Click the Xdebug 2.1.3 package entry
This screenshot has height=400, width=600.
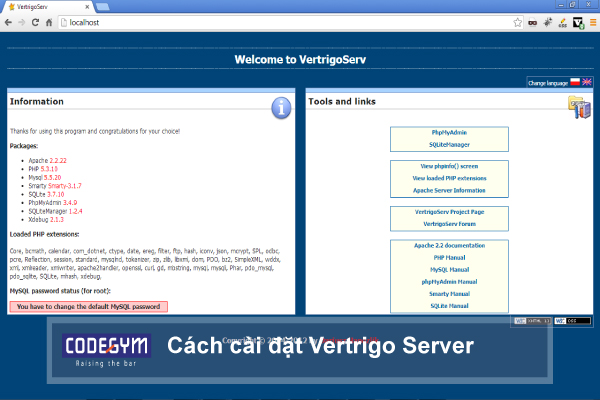[x=46, y=219]
